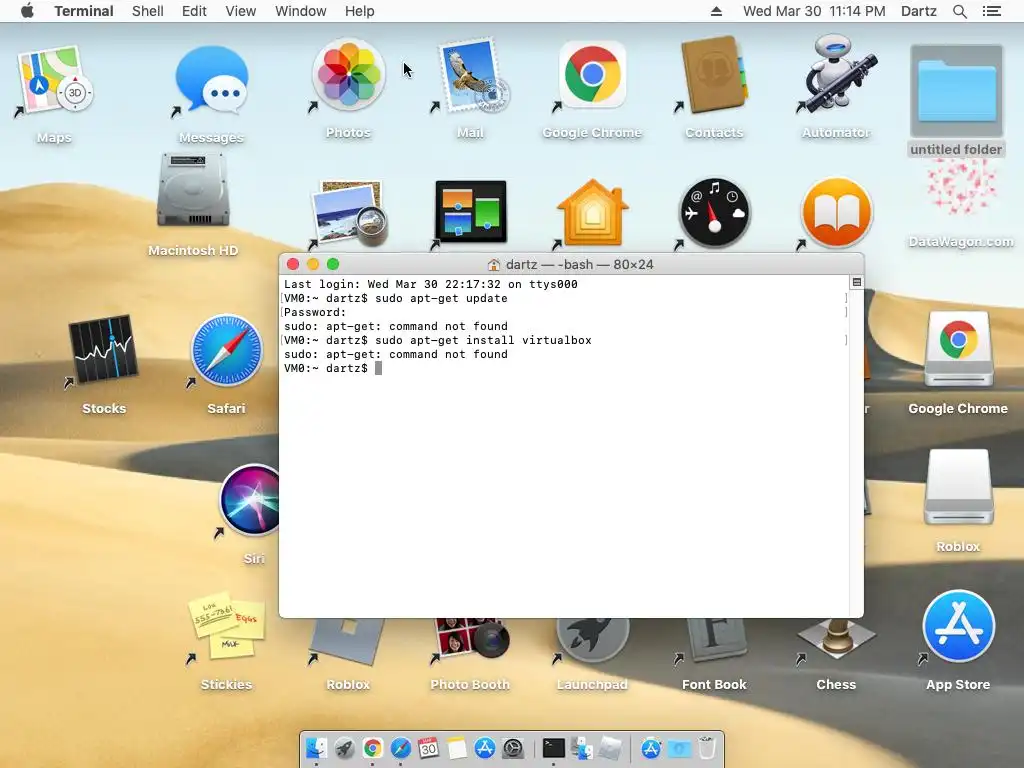Select the Macintosh HD drive icon
The height and width of the screenshot is (768, 1024).
coord(193,190)
